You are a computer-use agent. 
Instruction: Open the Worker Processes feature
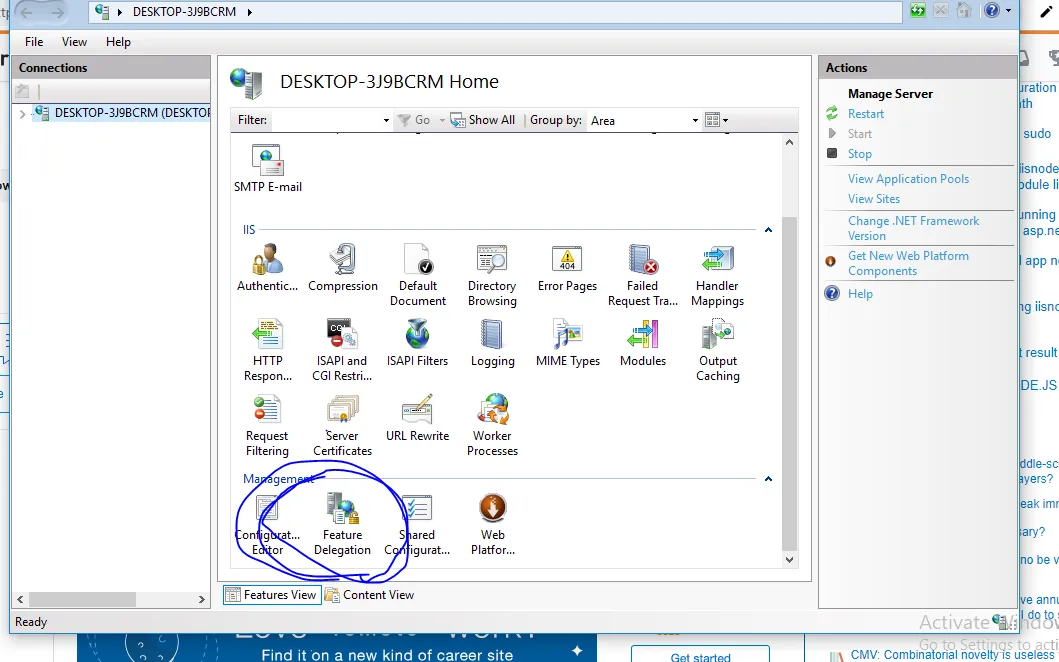tap(492, 426)
